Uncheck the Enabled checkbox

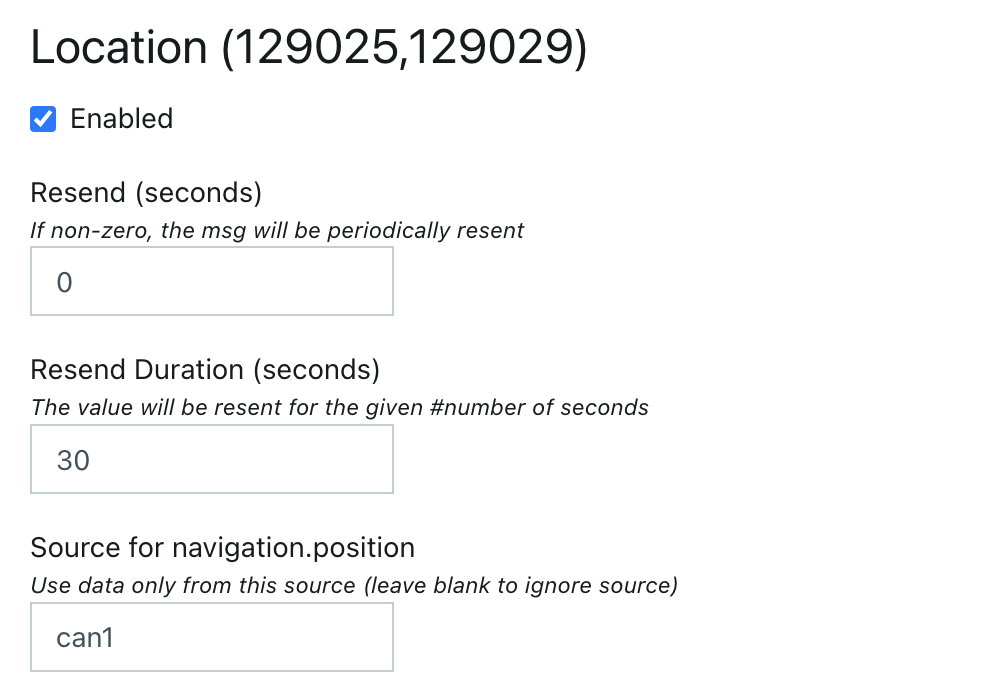click(x=43, y=119)
